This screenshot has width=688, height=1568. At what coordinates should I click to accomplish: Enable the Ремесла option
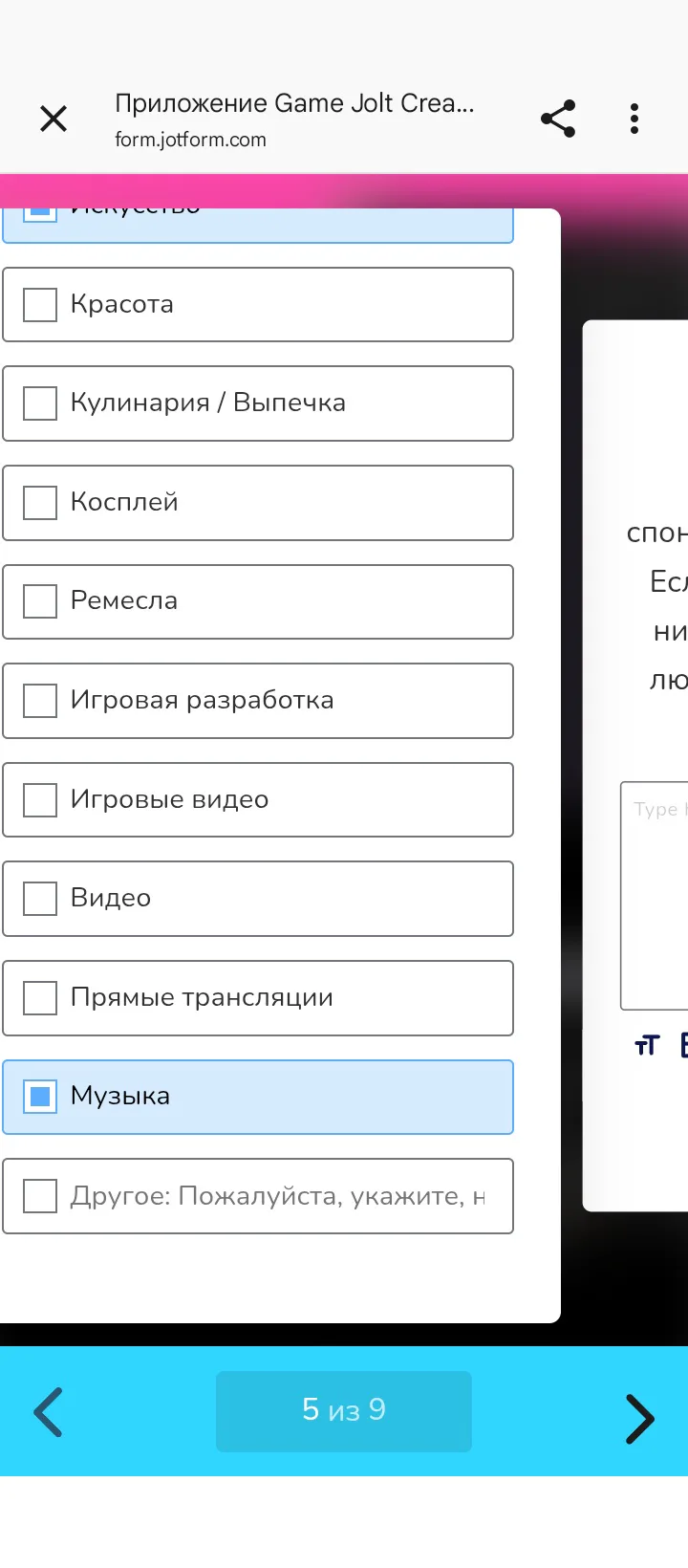click(x=40, y=601)
